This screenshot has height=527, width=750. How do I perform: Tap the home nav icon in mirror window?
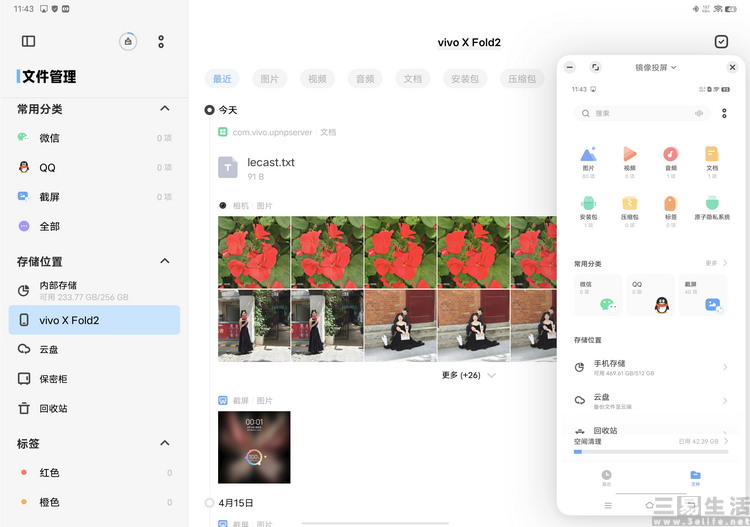649,505
